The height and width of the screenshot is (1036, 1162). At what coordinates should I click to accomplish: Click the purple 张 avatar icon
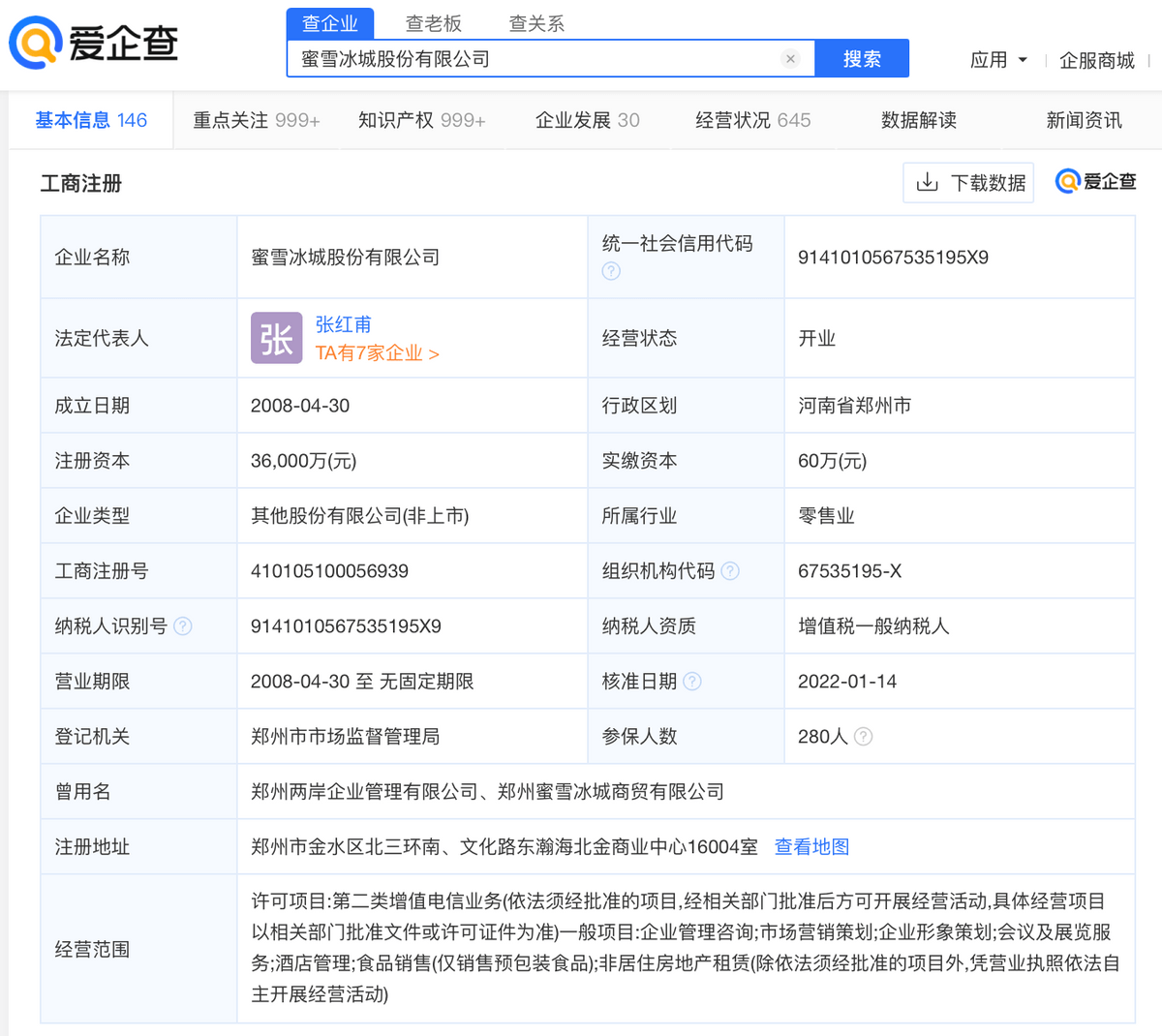pos(276,338)
